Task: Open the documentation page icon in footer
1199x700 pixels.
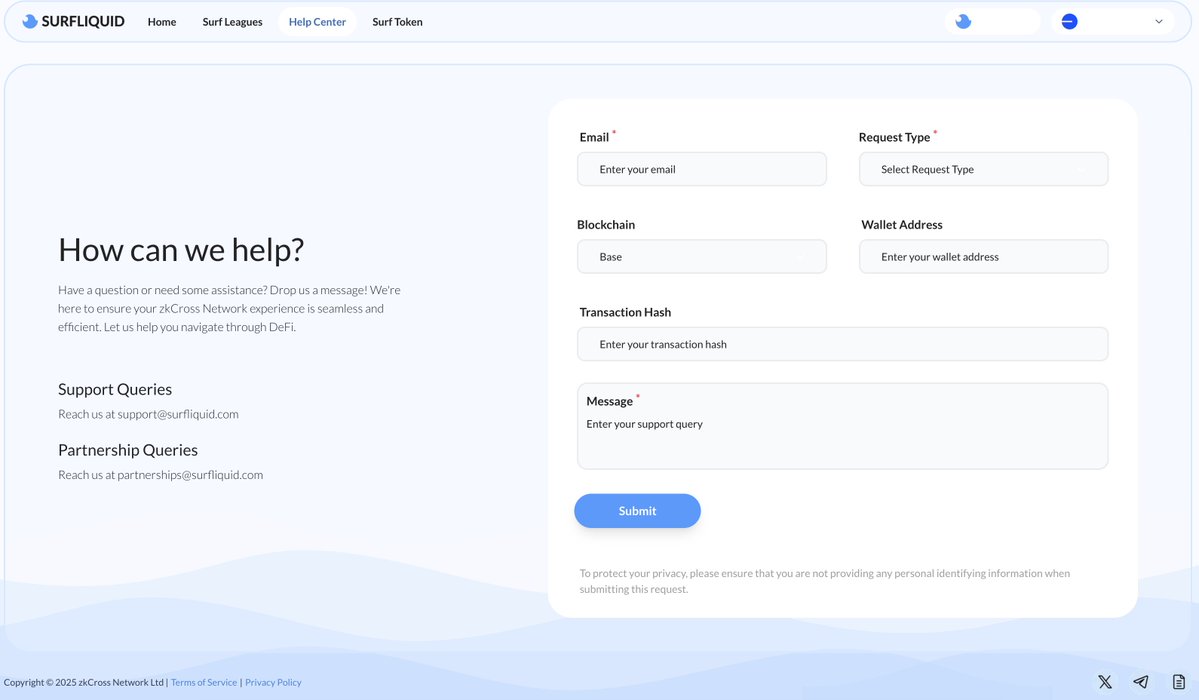Action: pyautogui.click(x=1178, y=682)
